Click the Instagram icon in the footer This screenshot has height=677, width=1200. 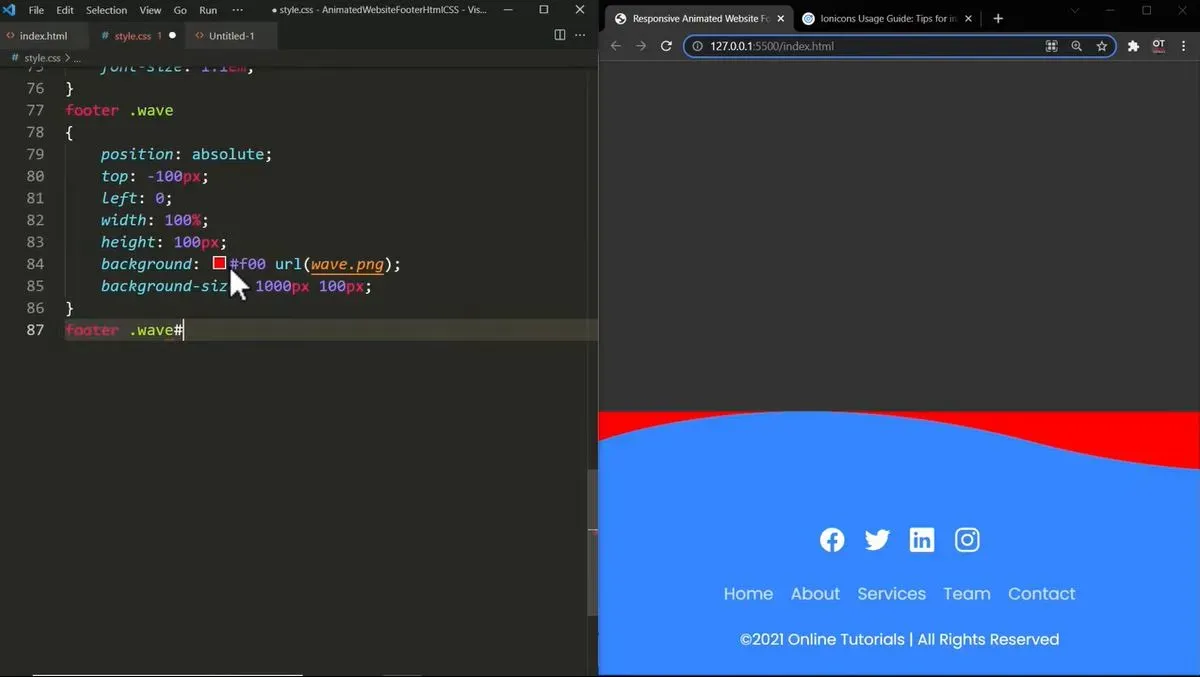(967, 540)
